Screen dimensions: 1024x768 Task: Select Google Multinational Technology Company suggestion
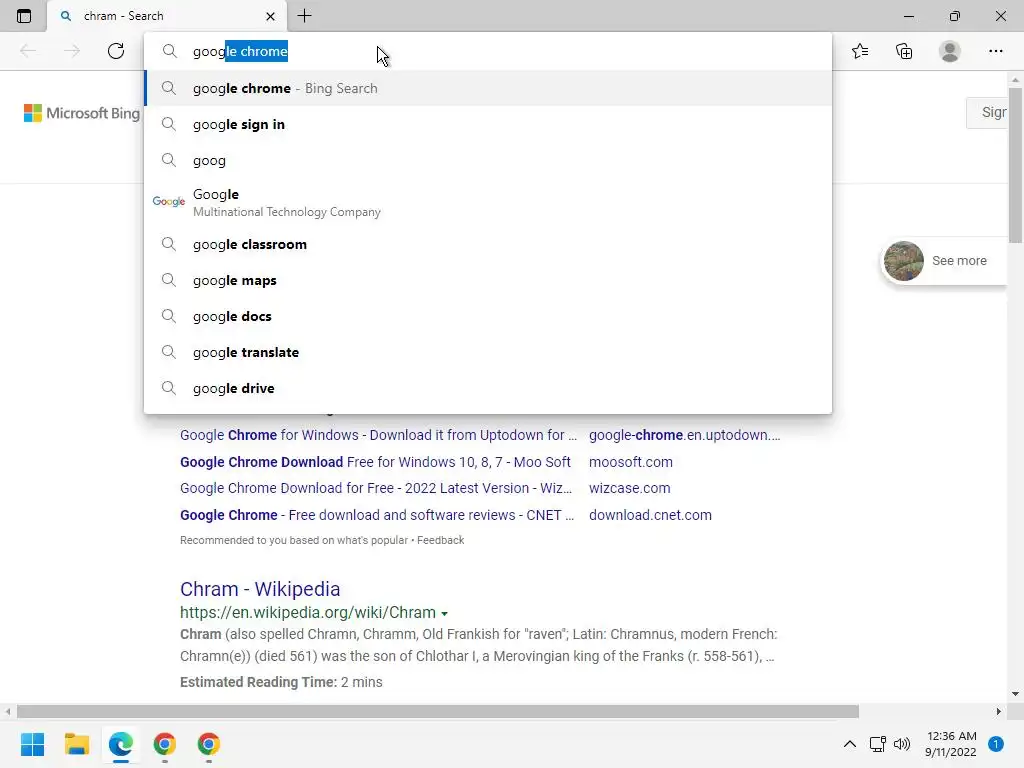[488, 202]
